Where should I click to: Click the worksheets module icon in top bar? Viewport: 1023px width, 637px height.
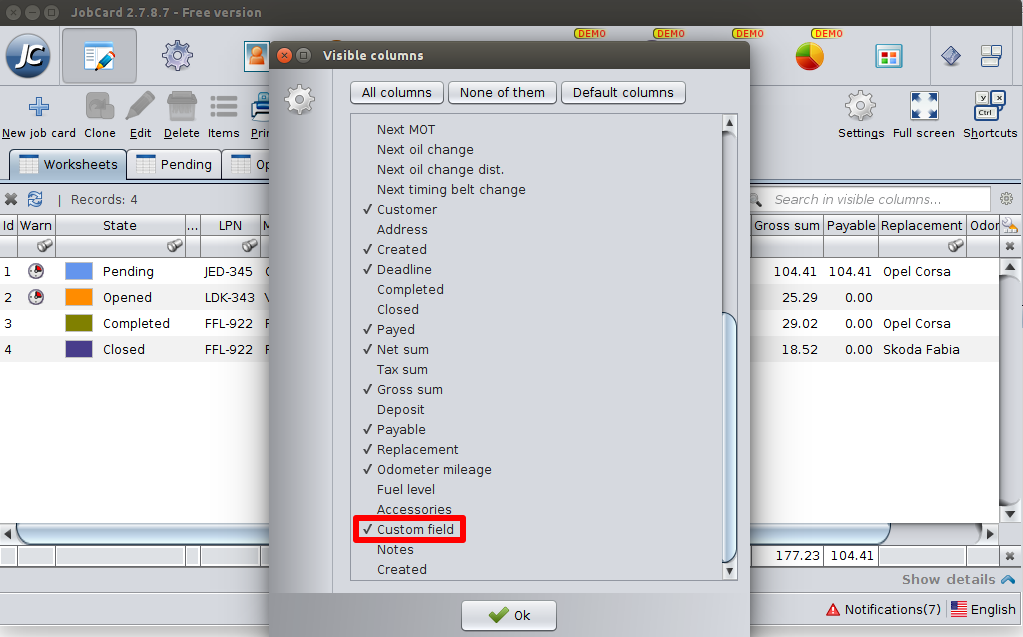99,56
